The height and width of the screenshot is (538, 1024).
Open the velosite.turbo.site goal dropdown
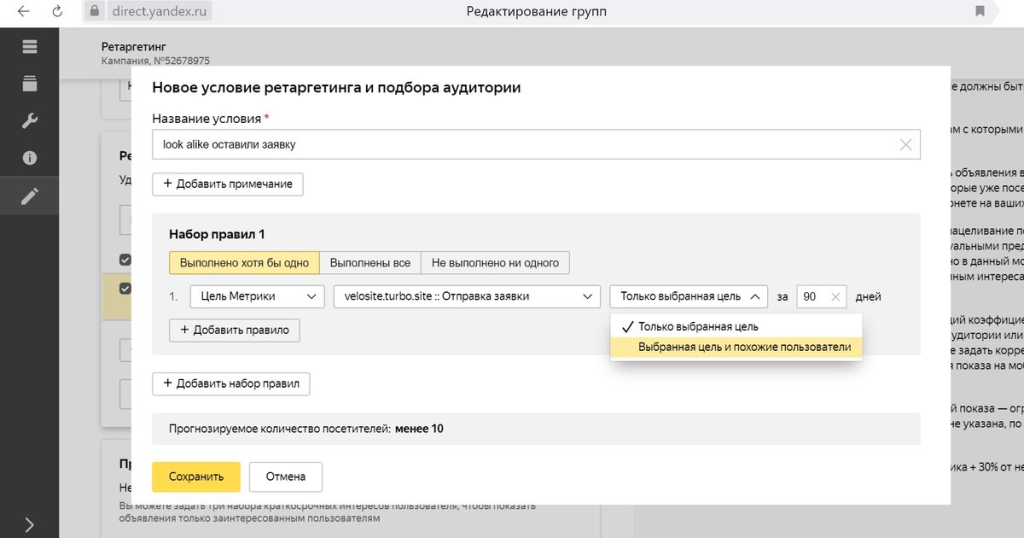pyautogui.click(x=467, y=296)
